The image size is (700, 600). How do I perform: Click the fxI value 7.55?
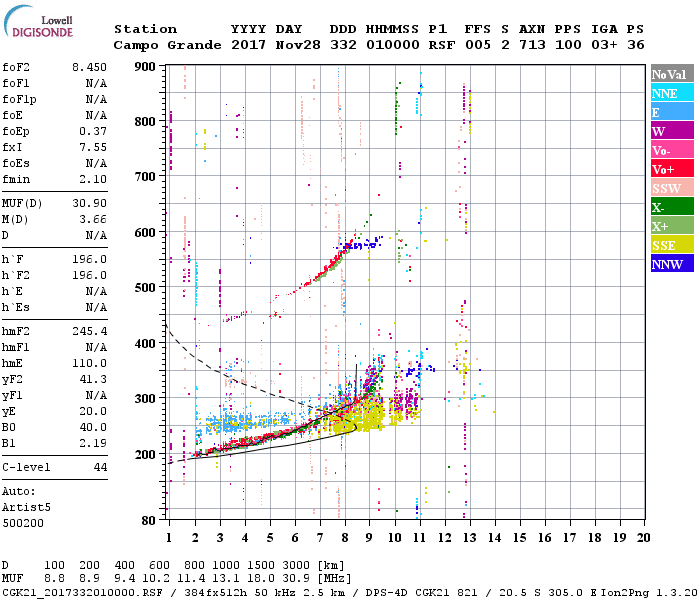pyautogui.click(x=93, y=147)
